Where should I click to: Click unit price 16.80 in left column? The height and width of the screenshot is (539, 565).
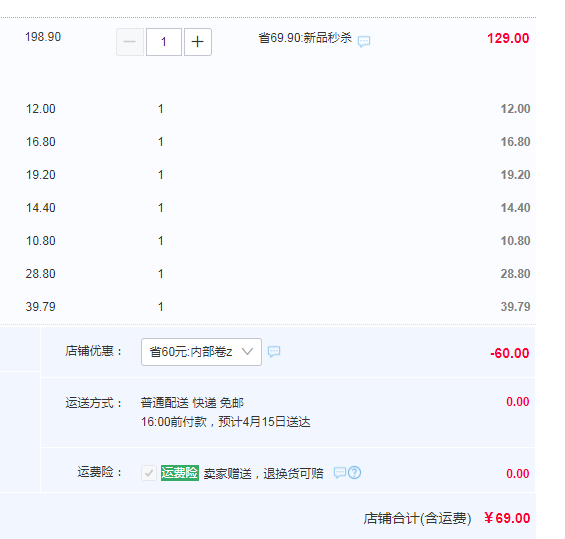pyautogui.click(x=40, y=142)
